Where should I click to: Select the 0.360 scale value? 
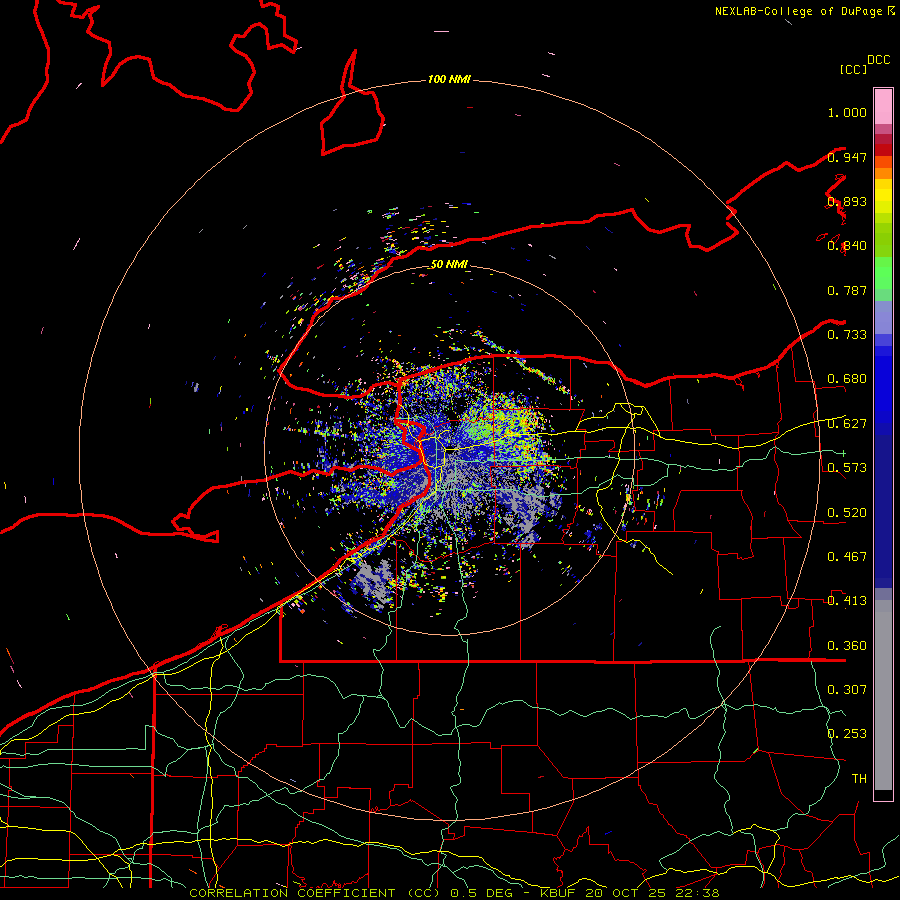[x=847, y=646]
